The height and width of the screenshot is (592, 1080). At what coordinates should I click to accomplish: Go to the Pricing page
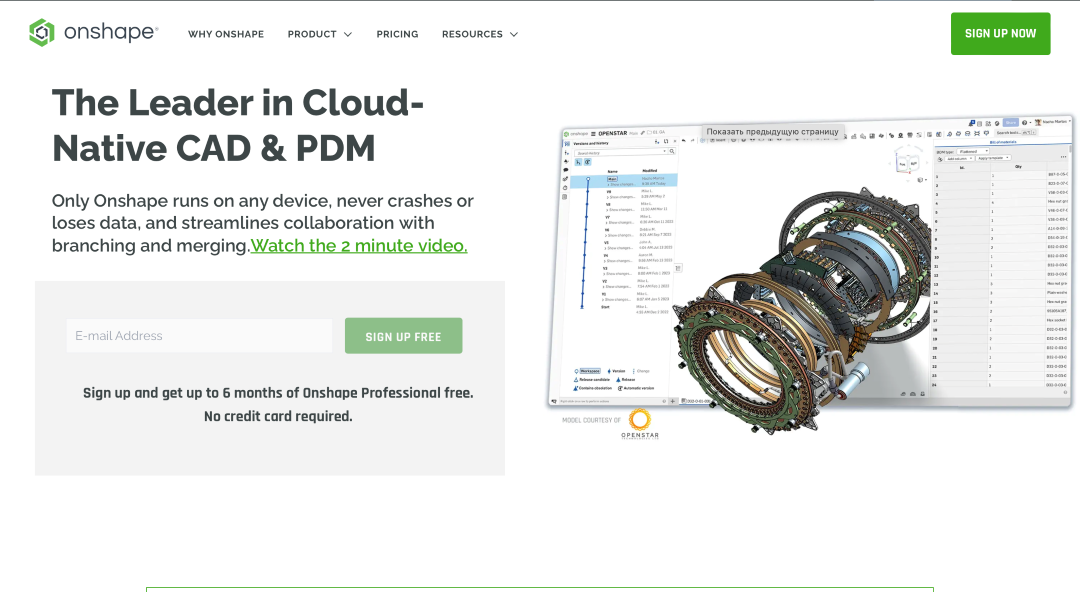(x=397, y=34)
